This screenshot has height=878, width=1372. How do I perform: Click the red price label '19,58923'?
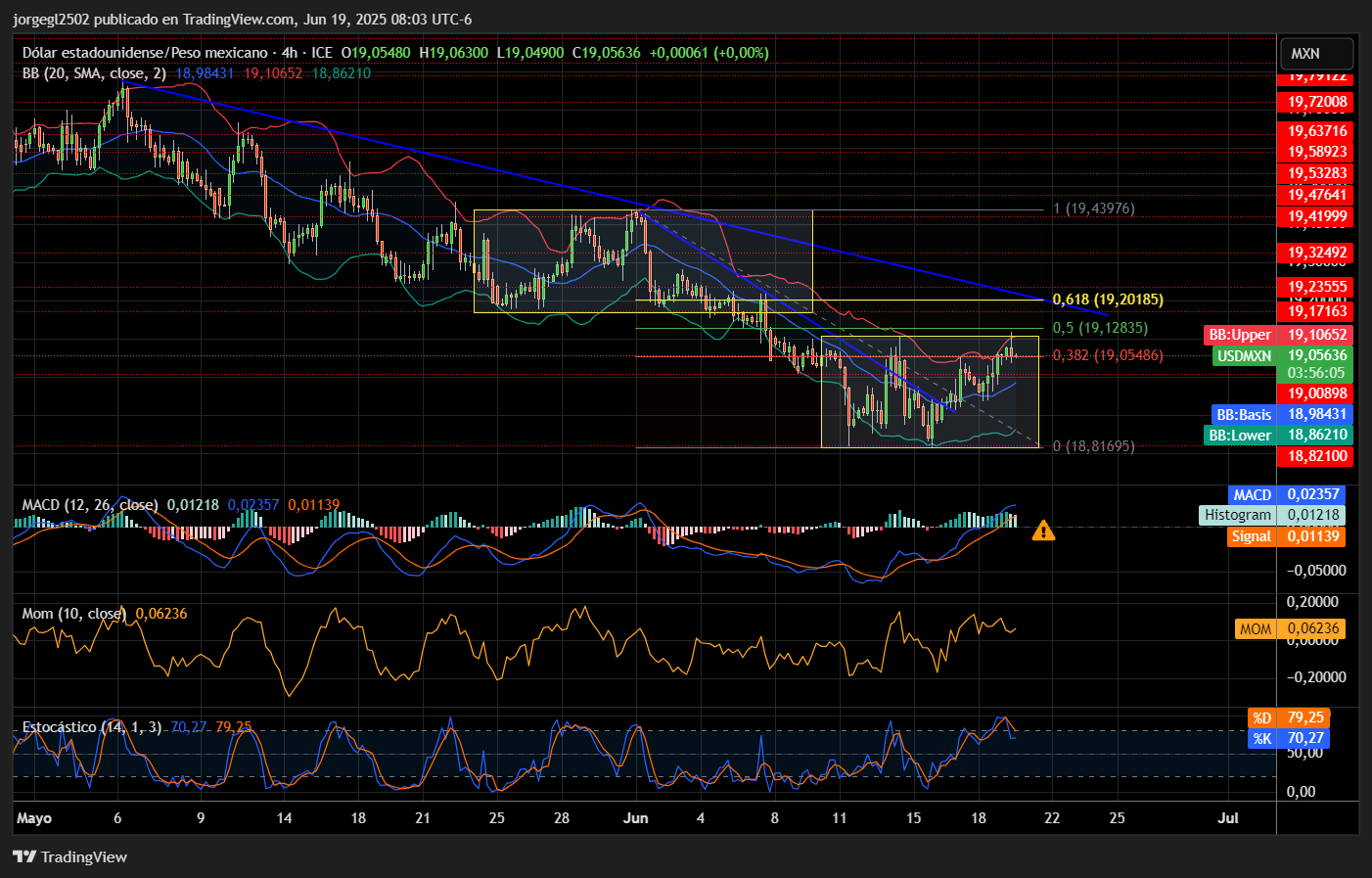pyautogui.click(x=1316, y=152)
